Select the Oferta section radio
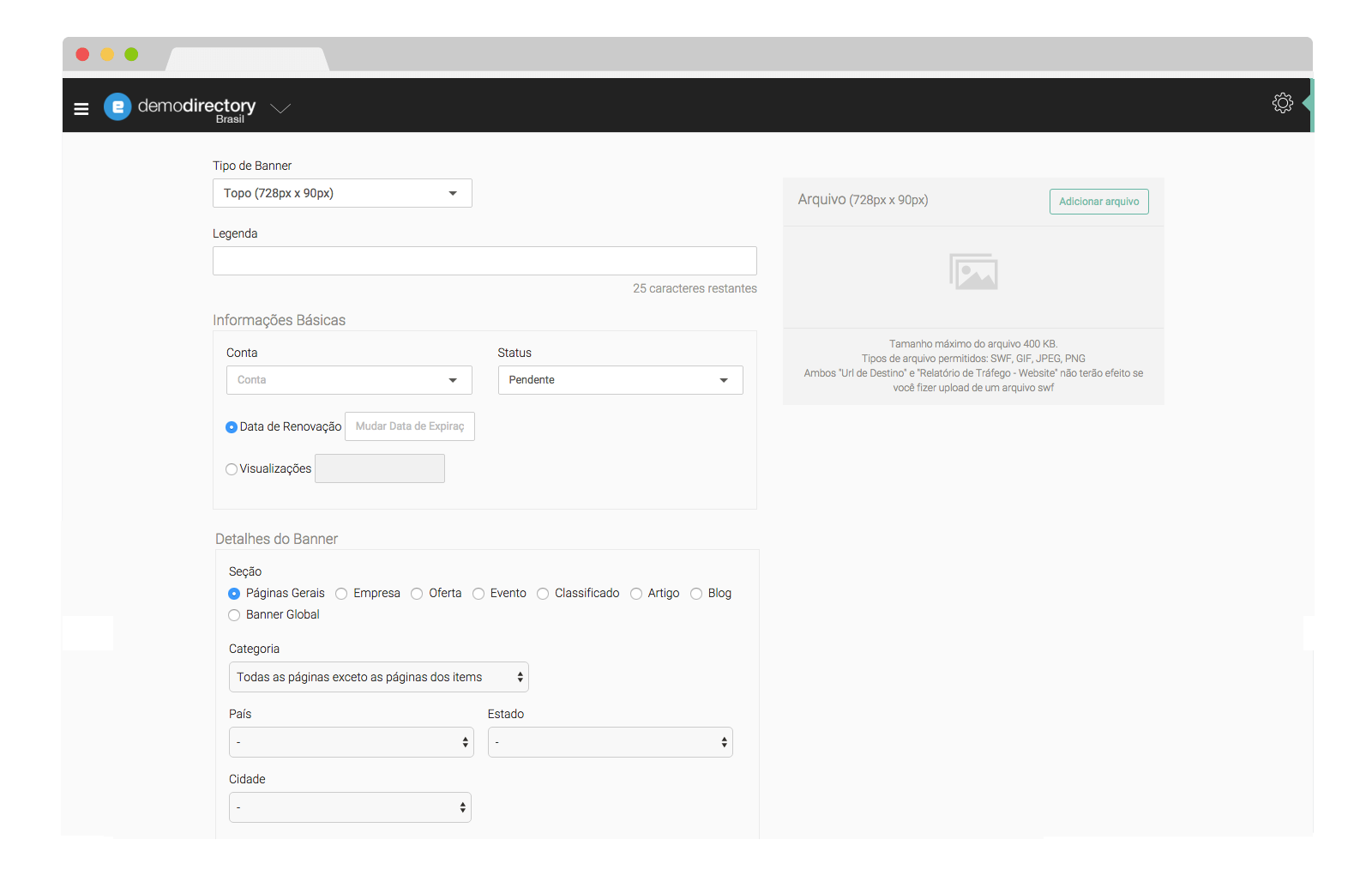 point(417,594)
